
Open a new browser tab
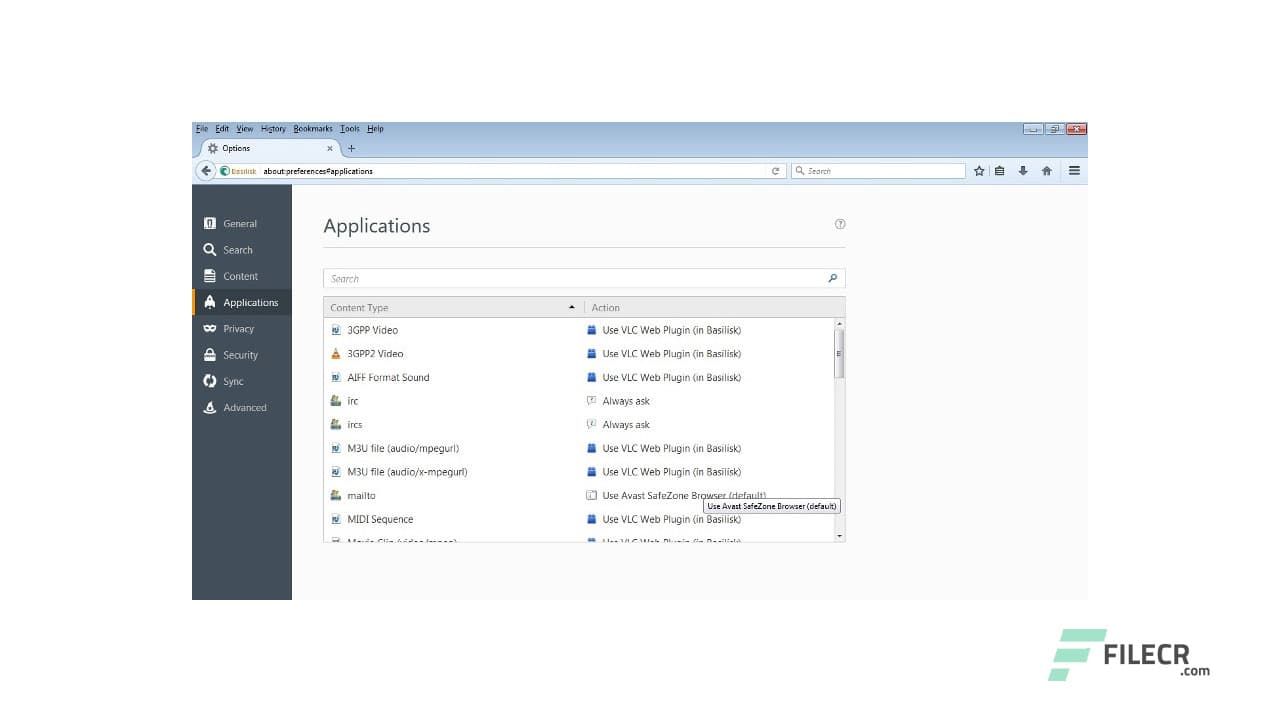351,147
